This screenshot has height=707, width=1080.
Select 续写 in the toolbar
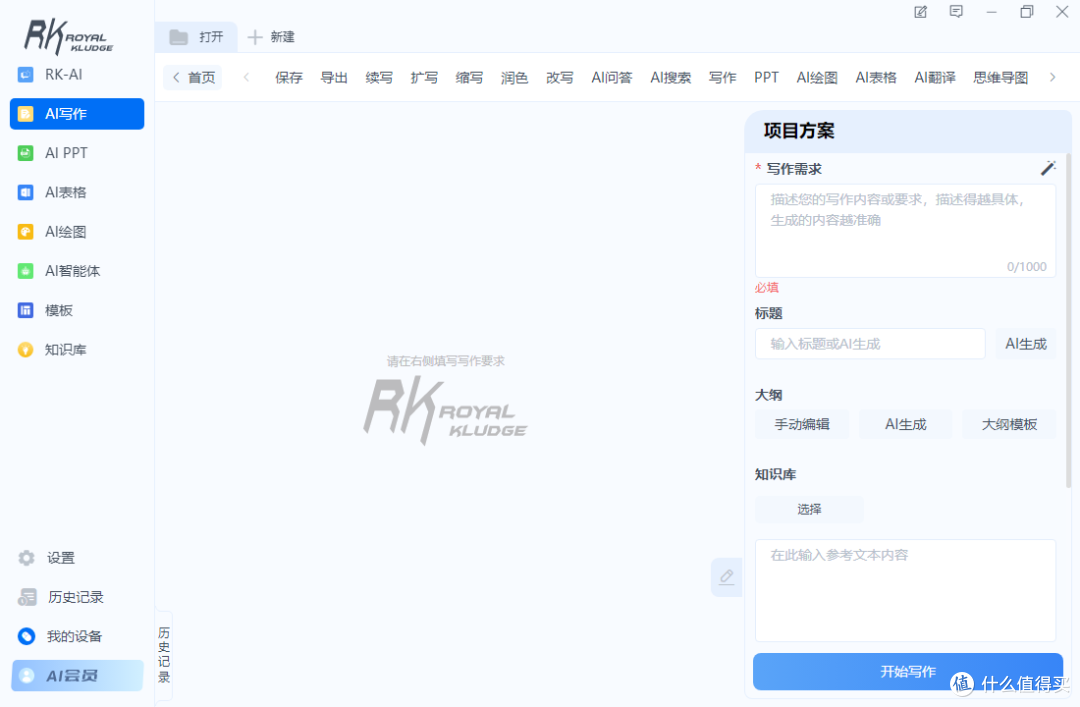379,77
